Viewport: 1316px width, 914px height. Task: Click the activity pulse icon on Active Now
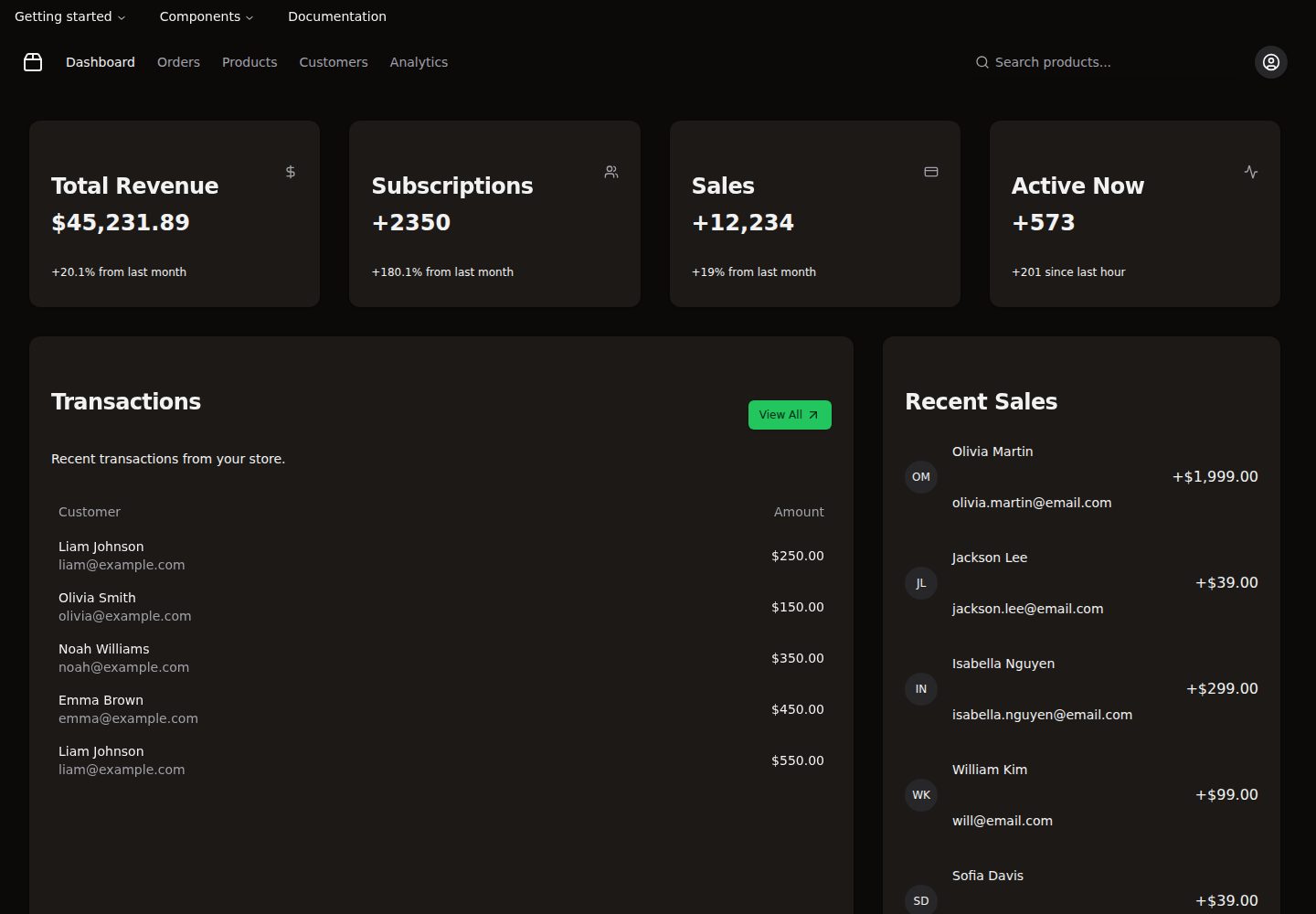click(1251, 172)
